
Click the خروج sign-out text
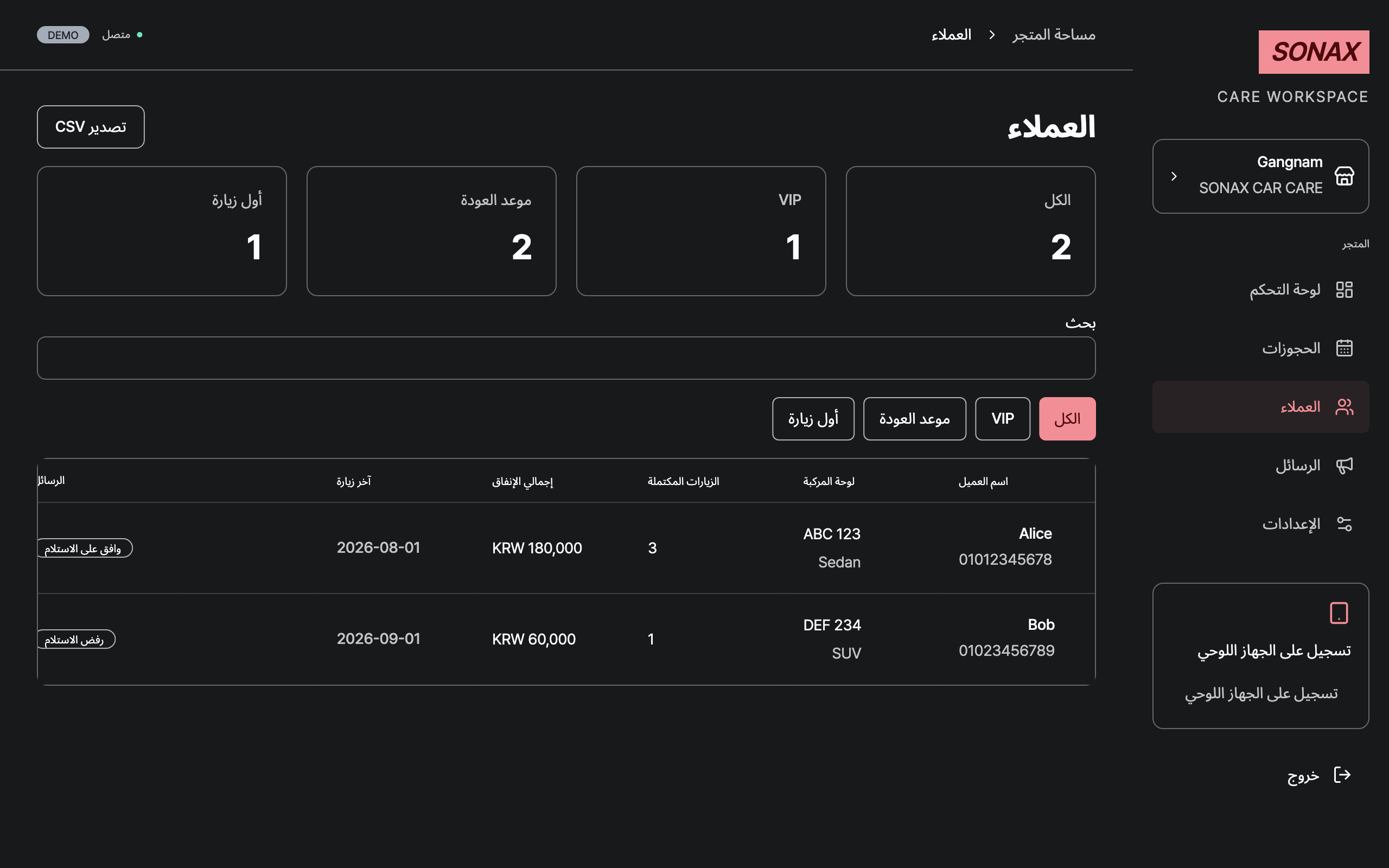coord(1303,776)
